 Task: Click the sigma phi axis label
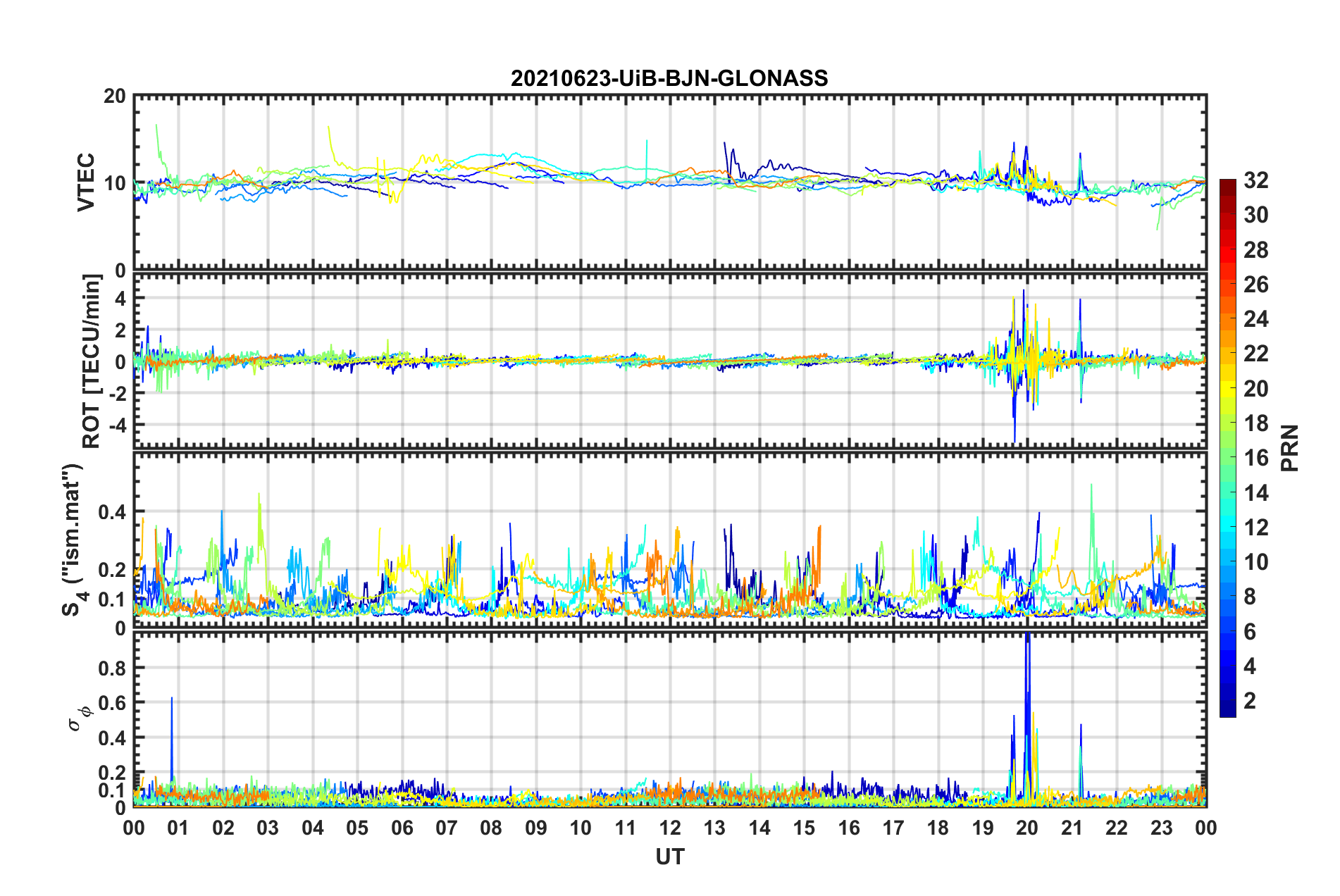[x=79, y=718]
